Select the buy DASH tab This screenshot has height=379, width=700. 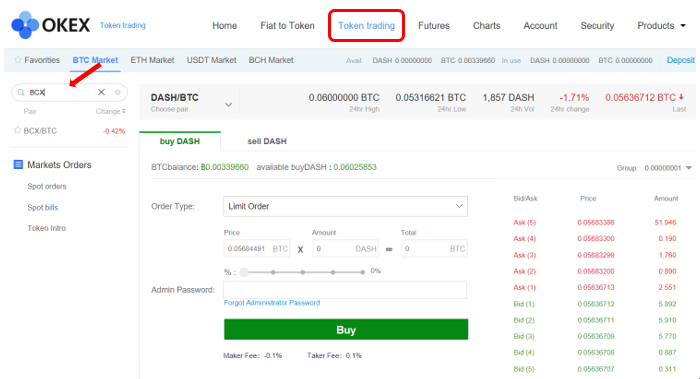click(x=180, y=141)
